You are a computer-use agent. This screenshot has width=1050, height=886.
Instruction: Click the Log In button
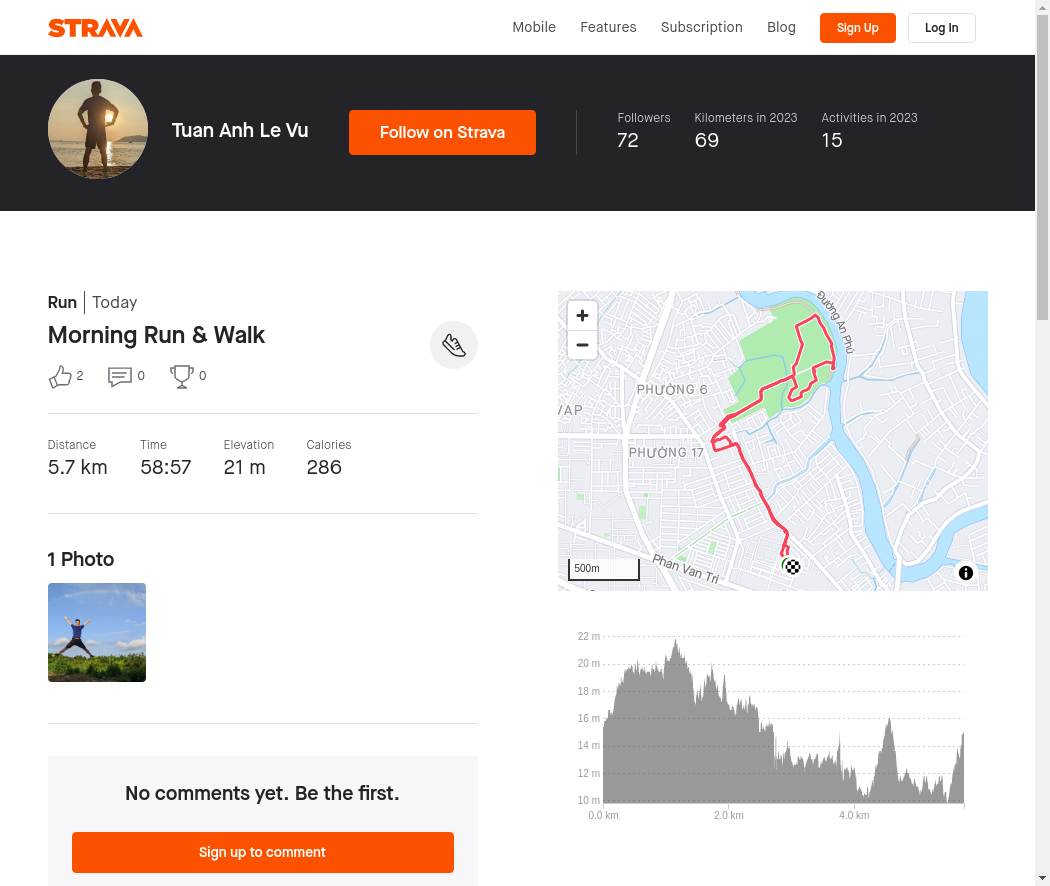[x=942, y=28]
